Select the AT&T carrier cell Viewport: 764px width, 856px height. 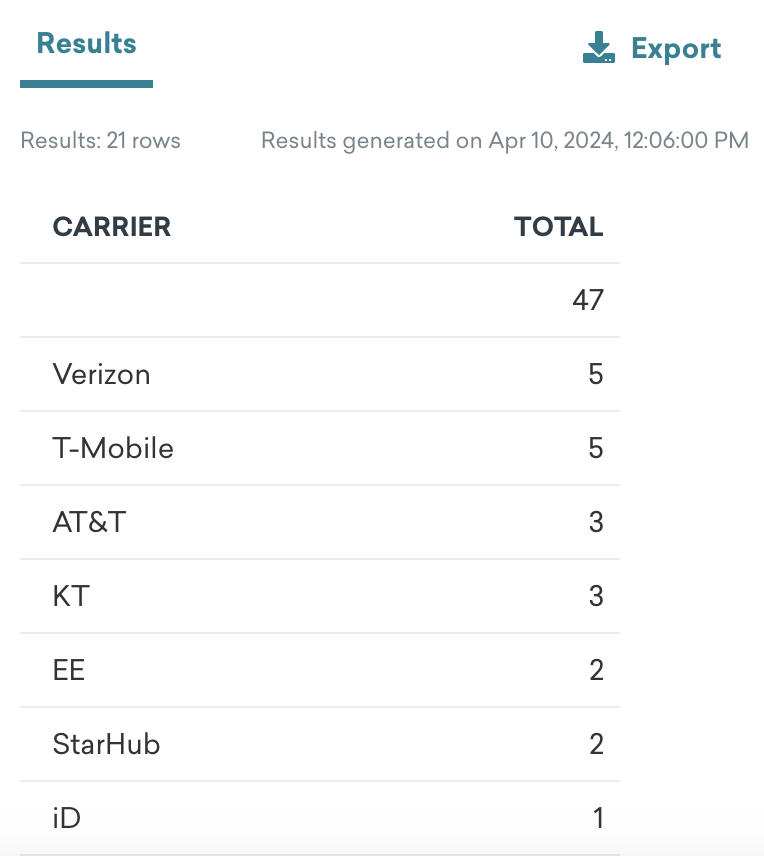point(90,522)
